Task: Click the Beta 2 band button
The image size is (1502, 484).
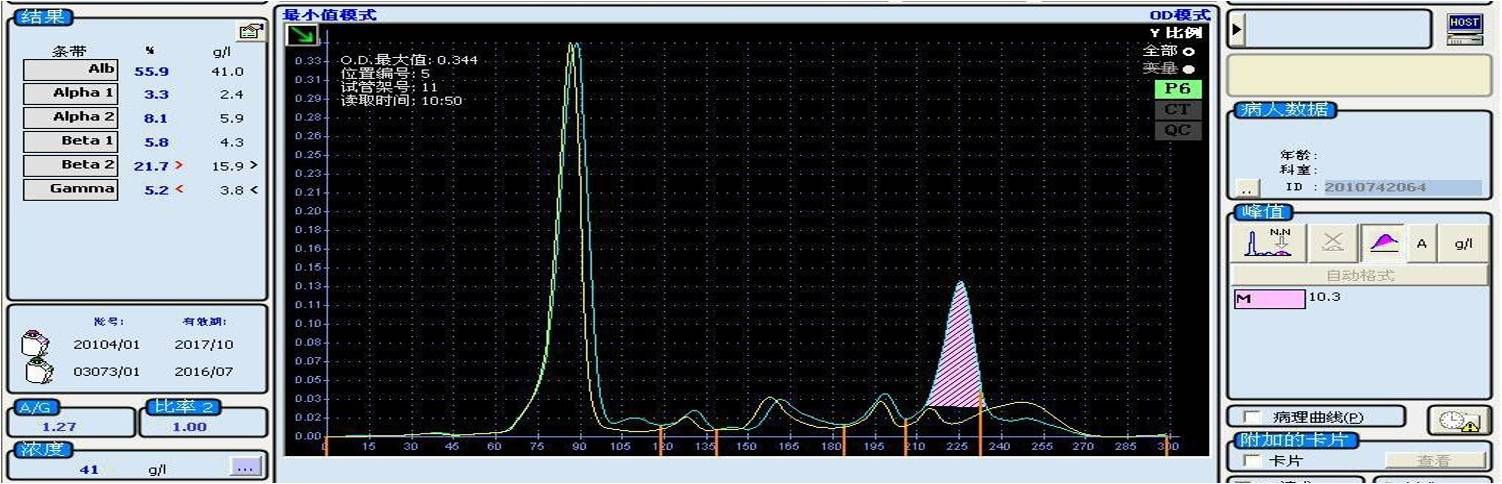Action: pos(70,165)
